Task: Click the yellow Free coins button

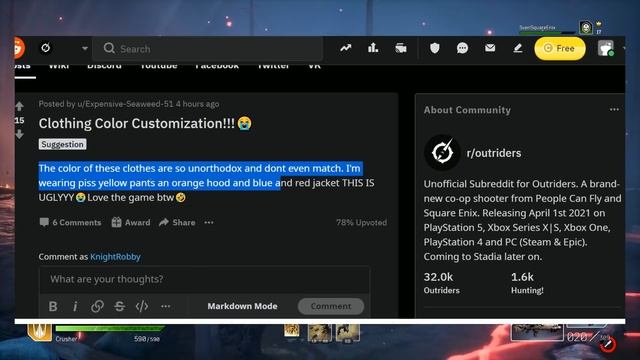Action: tap(560, 49)
